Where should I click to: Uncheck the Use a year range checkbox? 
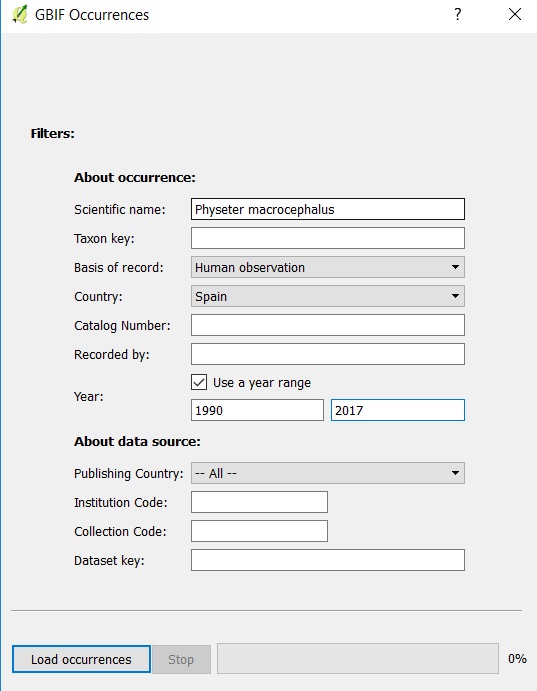click(x=199, y=382)
